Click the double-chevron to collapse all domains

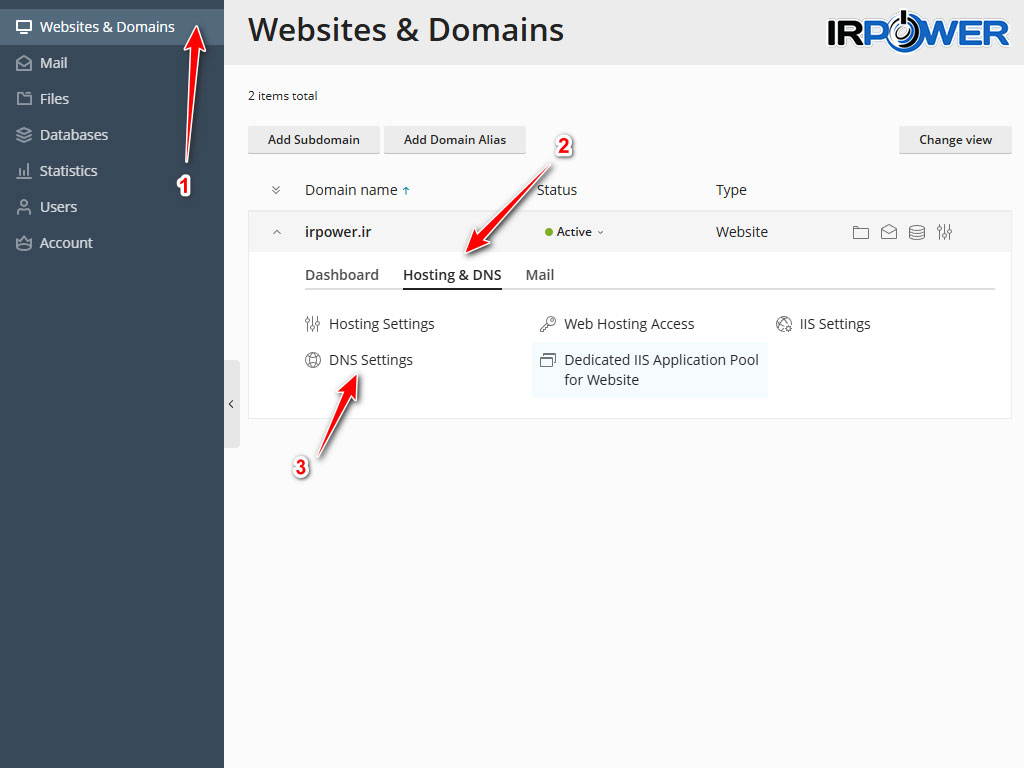[277, 189]
